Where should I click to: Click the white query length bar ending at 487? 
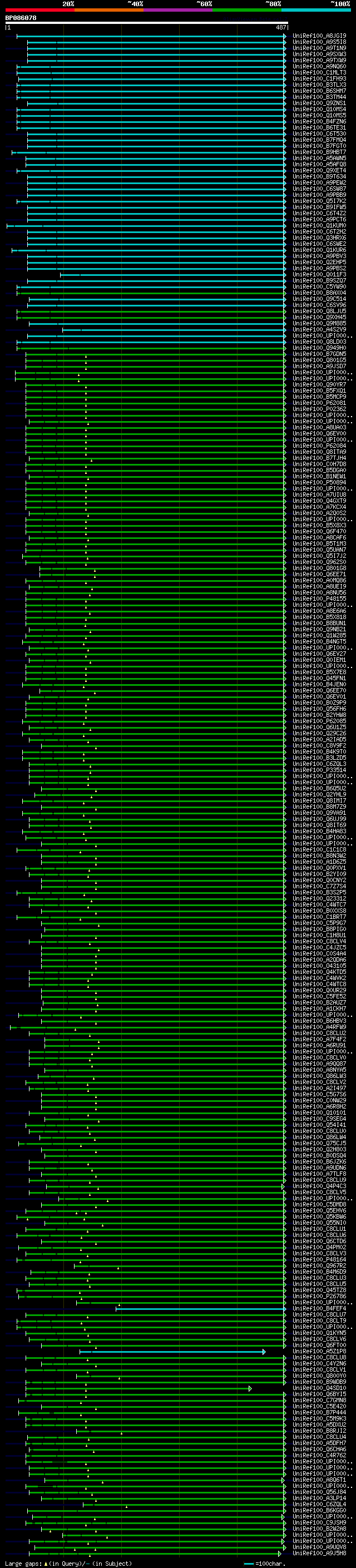(147, 23)
